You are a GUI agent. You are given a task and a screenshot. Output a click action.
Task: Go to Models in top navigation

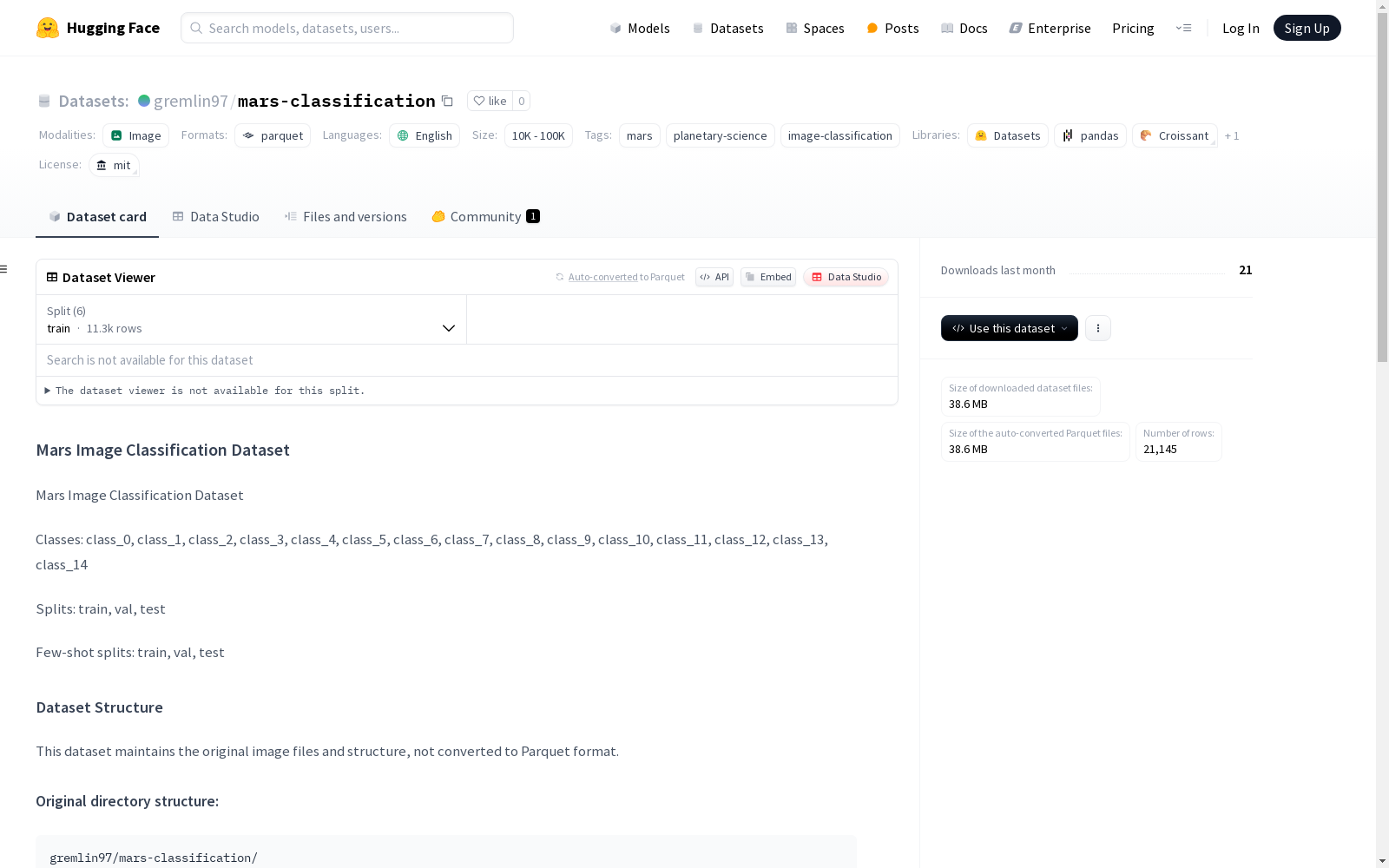click(x=640, y=28)
